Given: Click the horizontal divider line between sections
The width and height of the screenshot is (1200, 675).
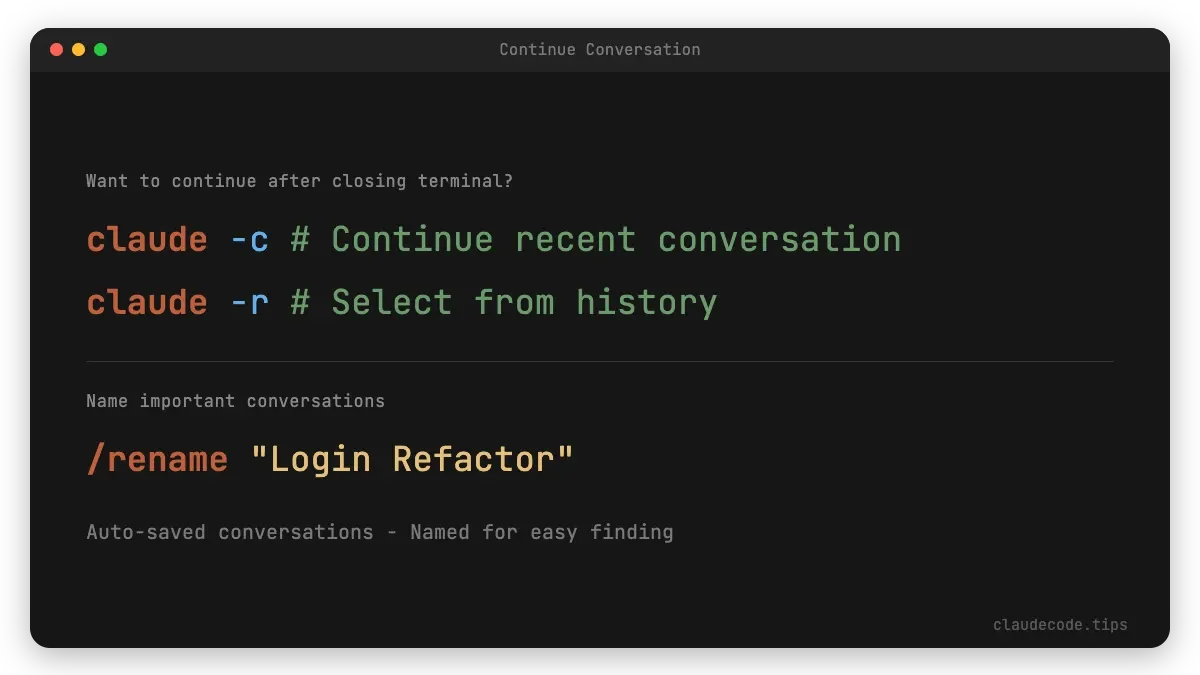Looking at the screenshot, I should click(x=600, y=360).
